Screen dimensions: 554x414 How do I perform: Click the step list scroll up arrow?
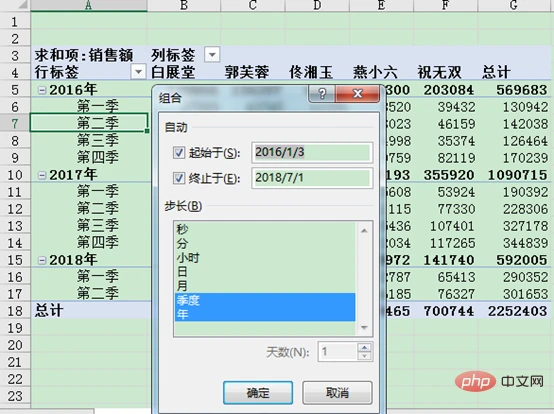[x=364, y=231]
